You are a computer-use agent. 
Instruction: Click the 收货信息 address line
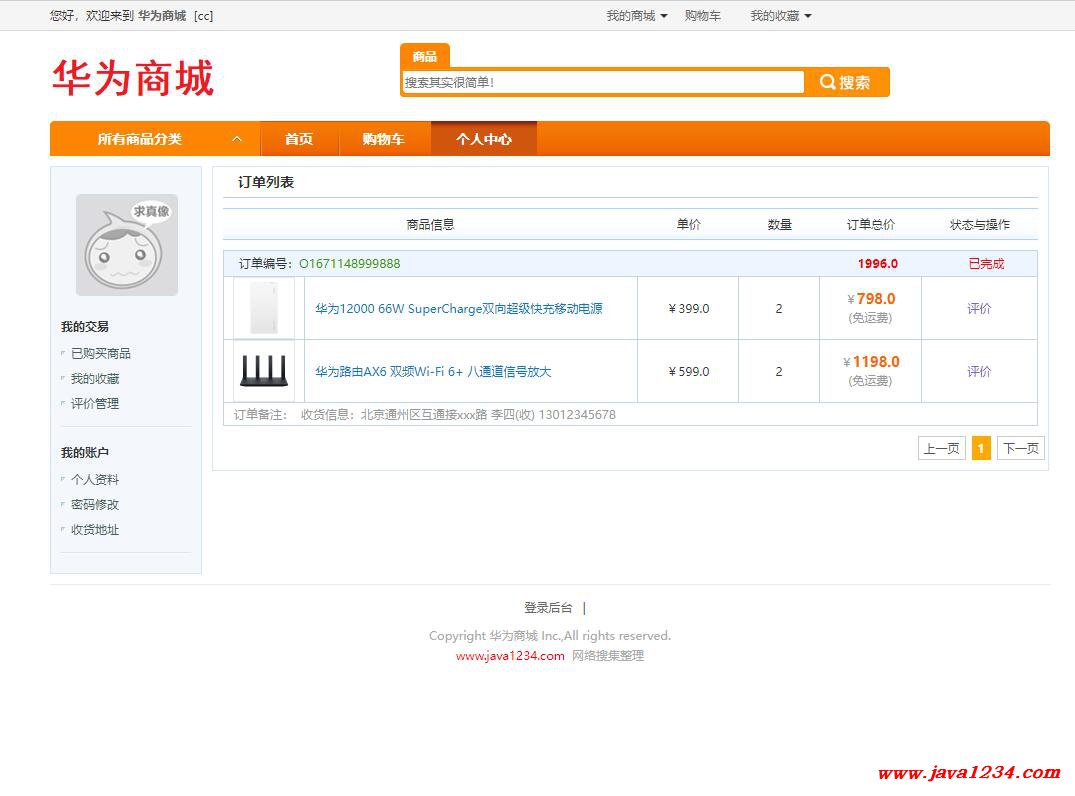[458, 415]
